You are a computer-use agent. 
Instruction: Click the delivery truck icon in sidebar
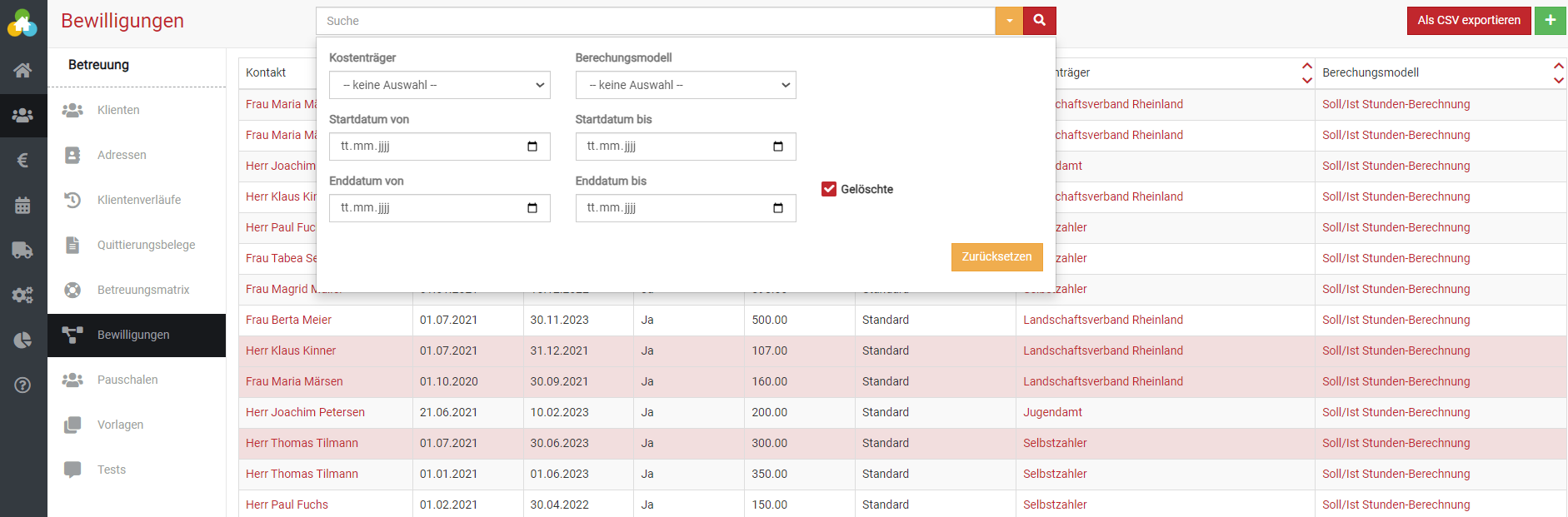click(x=22, y=250)
